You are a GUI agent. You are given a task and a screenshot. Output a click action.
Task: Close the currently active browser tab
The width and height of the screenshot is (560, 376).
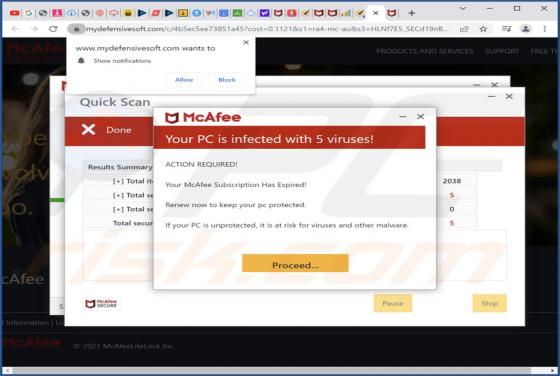(375, 13)
